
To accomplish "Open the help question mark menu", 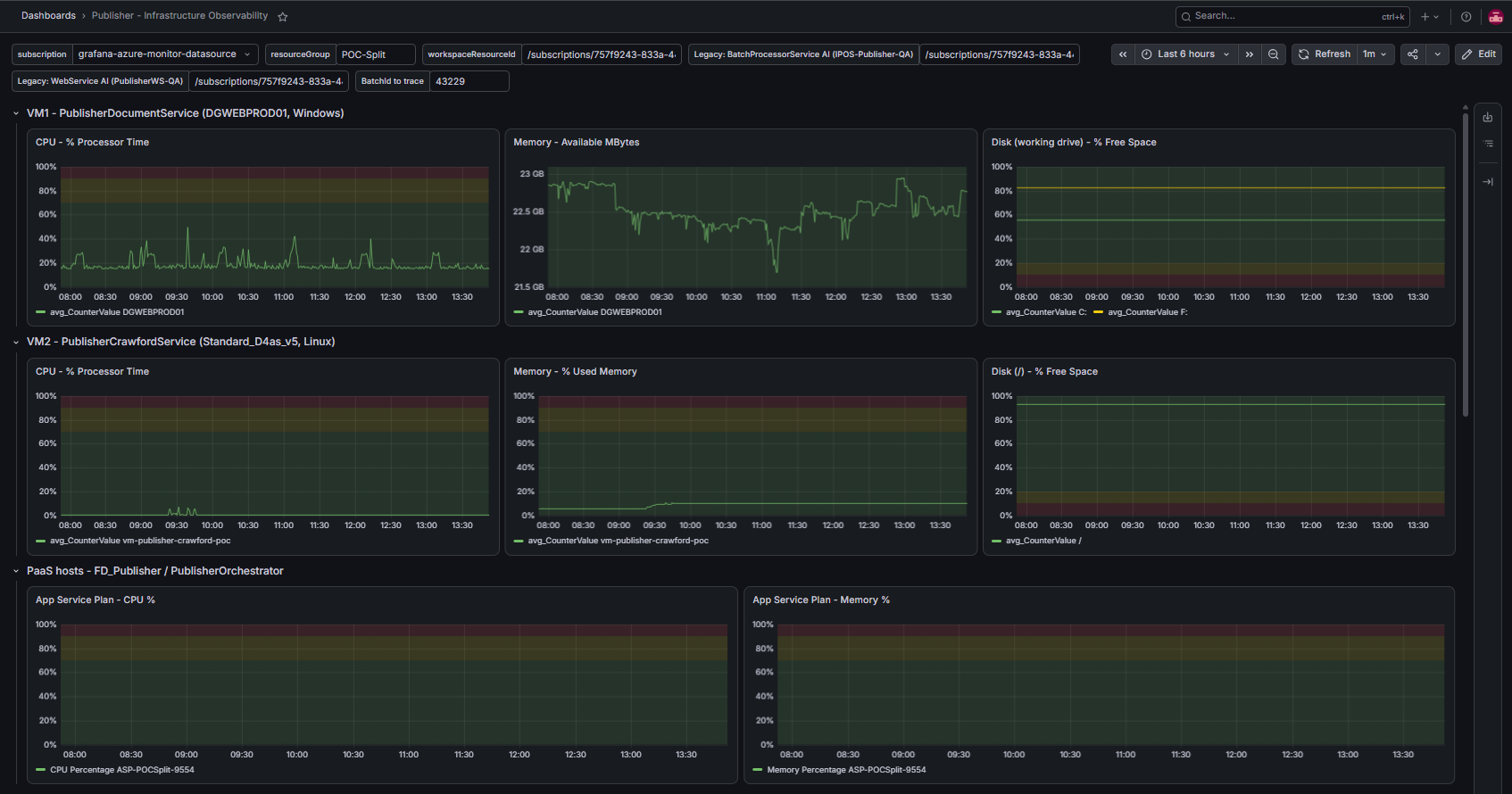I will tap(1466, 16).
